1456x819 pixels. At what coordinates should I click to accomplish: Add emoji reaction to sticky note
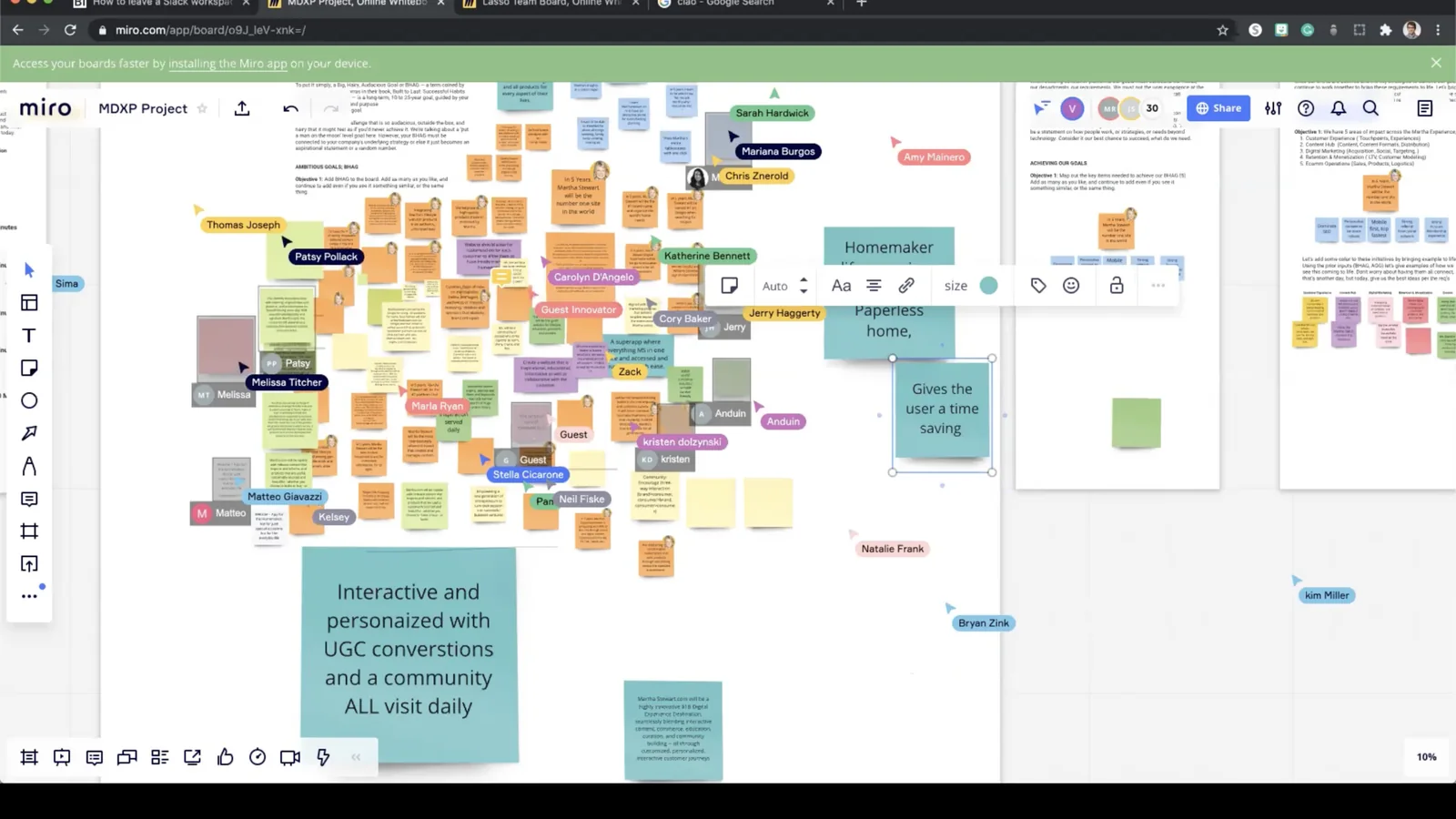1071,286
